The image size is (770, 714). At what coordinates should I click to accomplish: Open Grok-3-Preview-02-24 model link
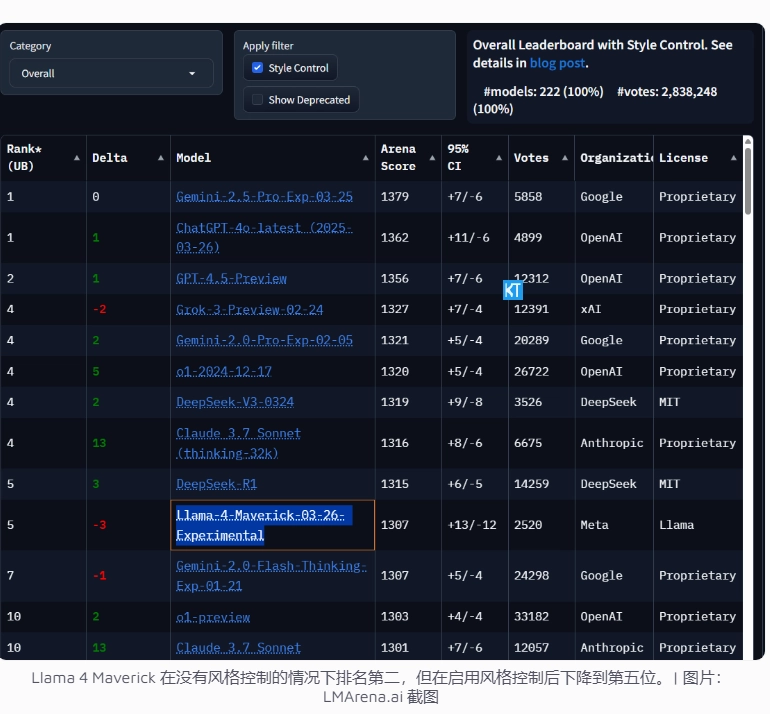coord(250,310)
